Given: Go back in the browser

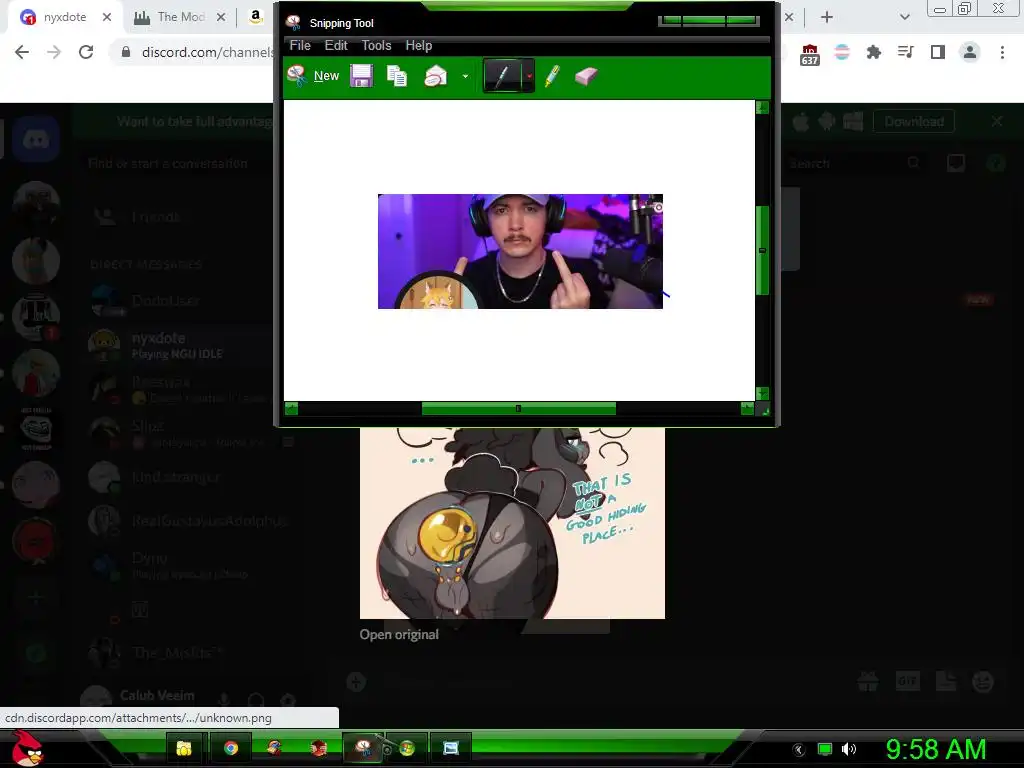Looking at the screenshot, I should point(22,52).
